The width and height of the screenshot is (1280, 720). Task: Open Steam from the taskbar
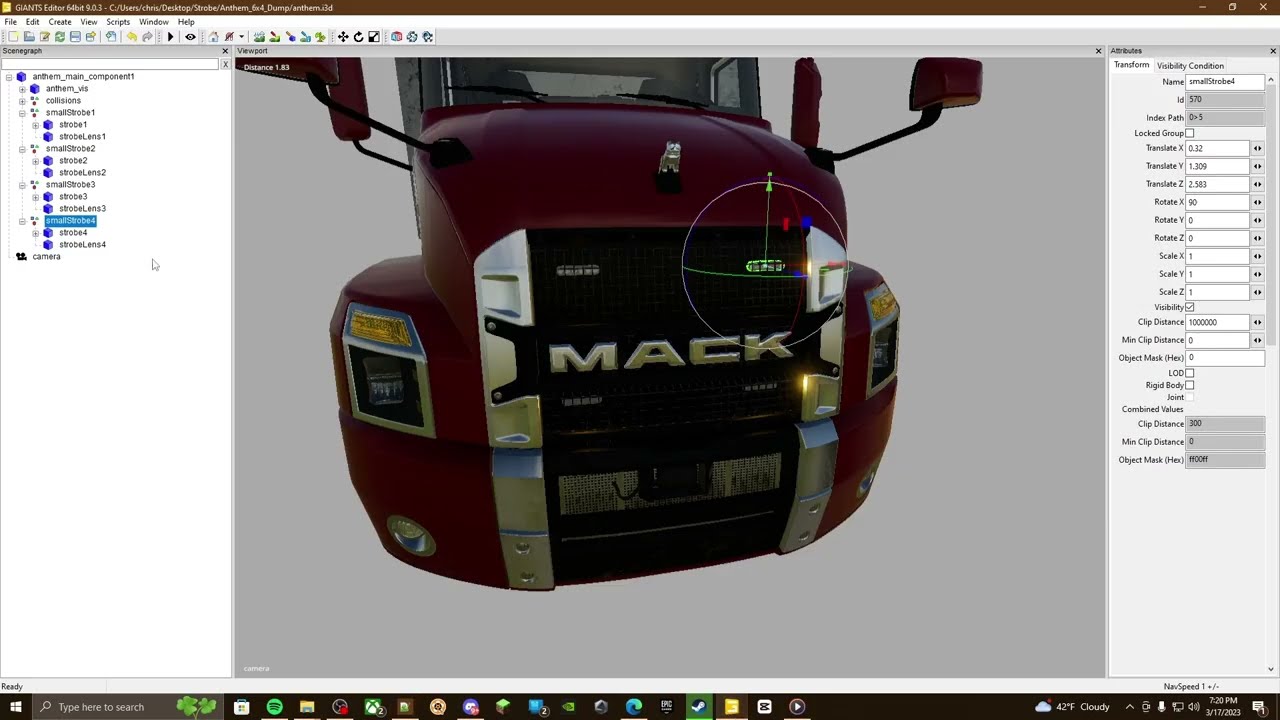pos(699,707)
